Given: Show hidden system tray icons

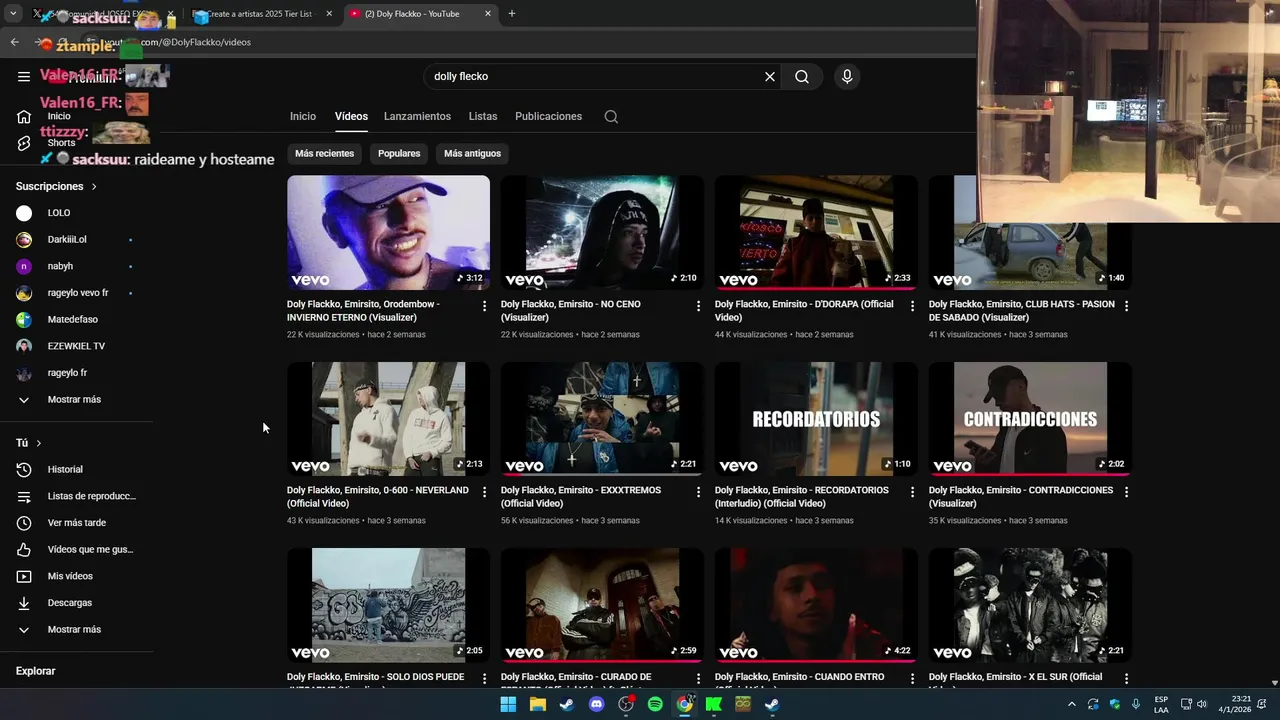Looking at the screenshot, I should tap(1072, 704).
